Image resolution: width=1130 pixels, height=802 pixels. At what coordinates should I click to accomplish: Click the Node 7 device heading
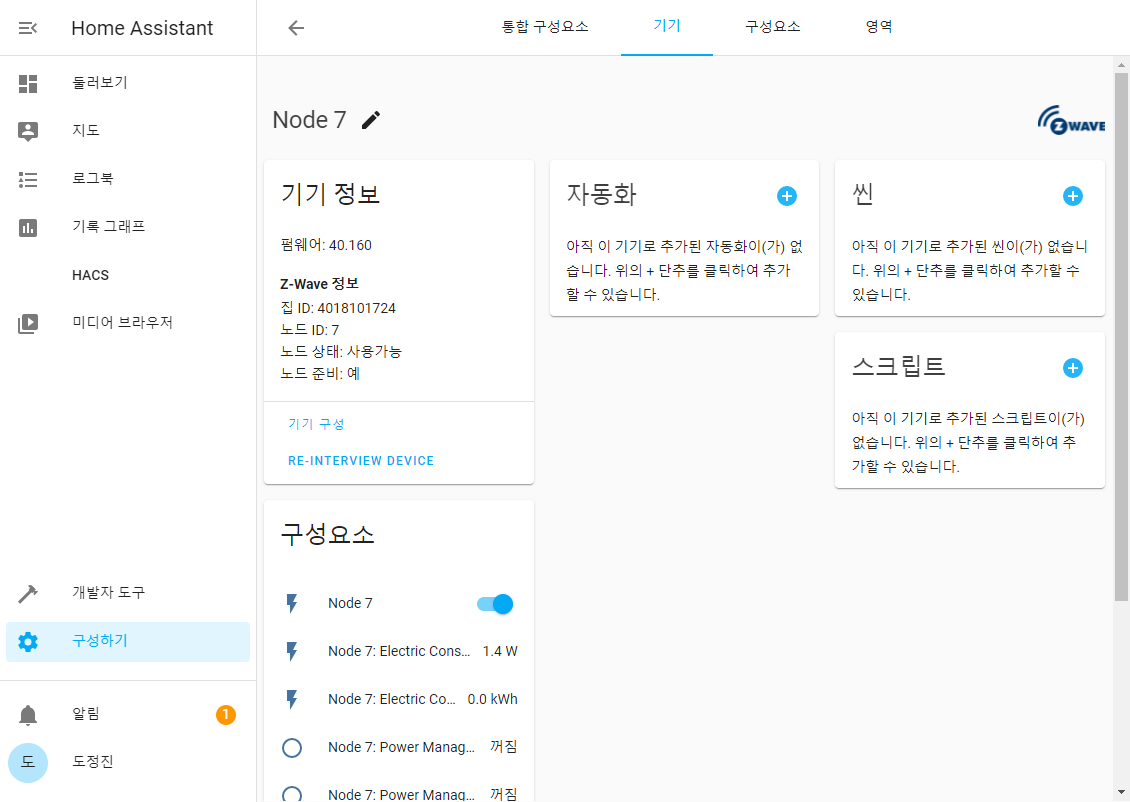point(309,120)
